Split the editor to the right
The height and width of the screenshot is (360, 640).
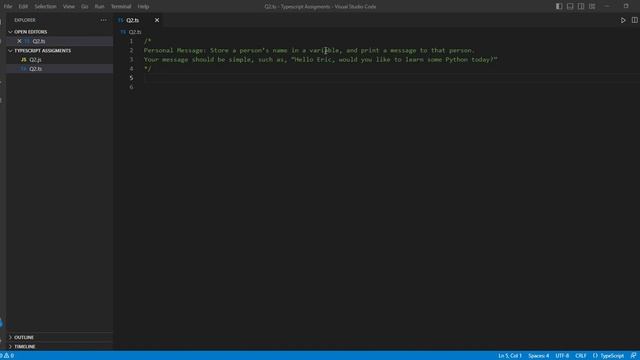[x=634, y=20]
